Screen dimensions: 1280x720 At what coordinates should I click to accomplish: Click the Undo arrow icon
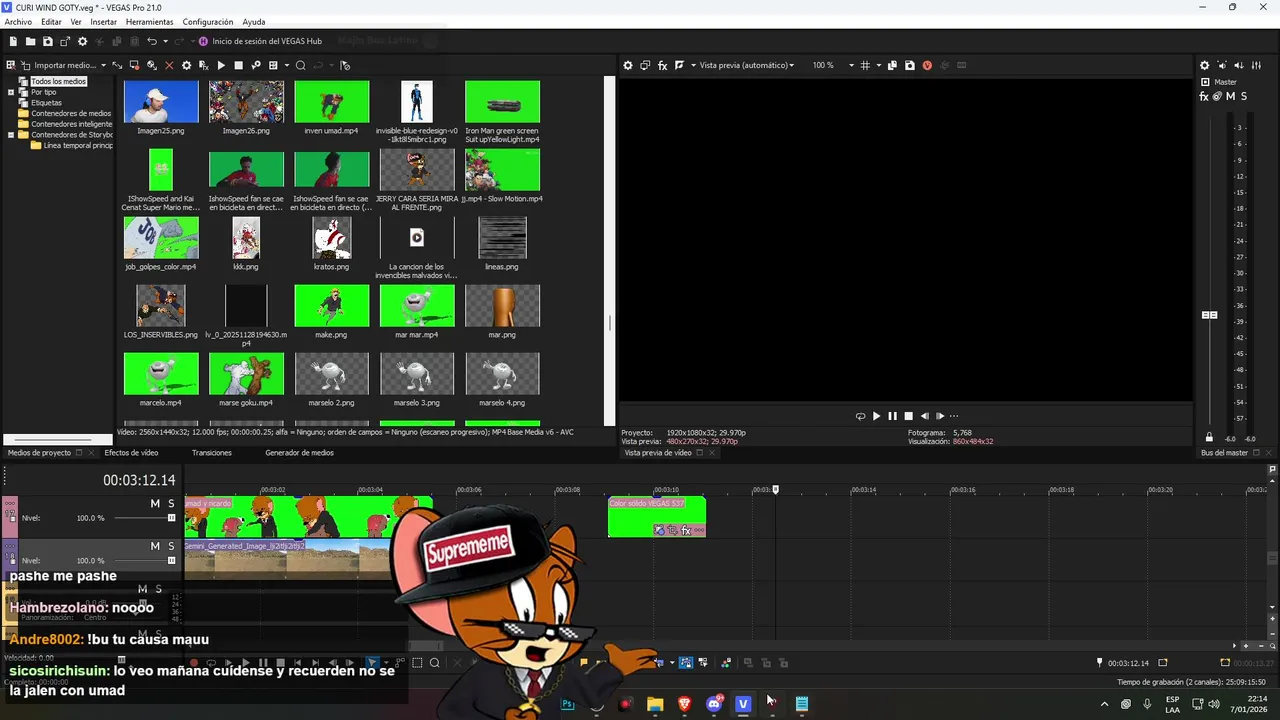pyautogui.click(x=152, y=42)
